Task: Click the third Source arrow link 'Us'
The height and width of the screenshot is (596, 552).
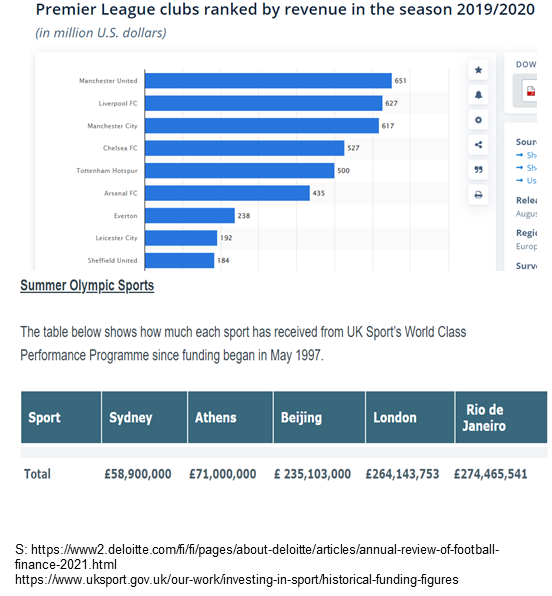Action: tap(526, 181)
